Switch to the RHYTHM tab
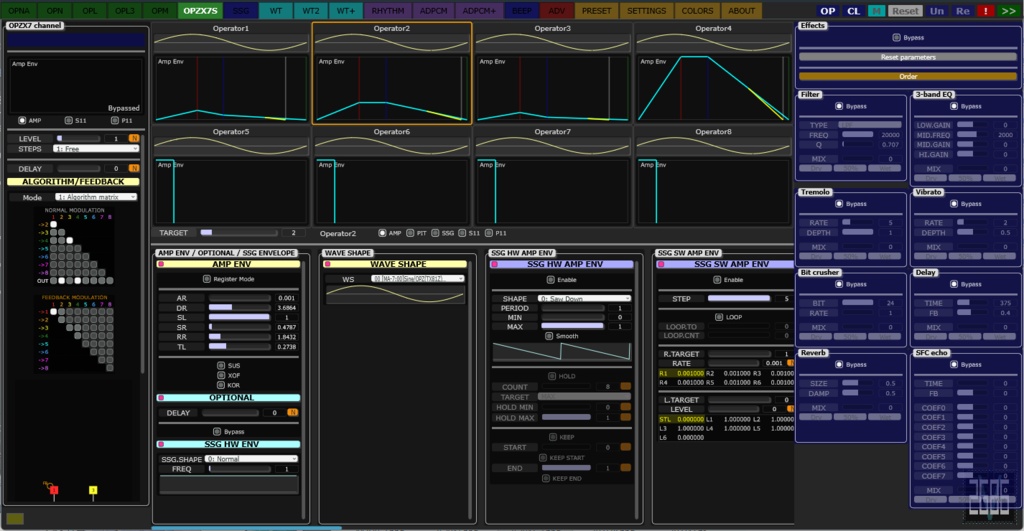The height and width of the screenshot is (531, 1024). pos(388,11)
